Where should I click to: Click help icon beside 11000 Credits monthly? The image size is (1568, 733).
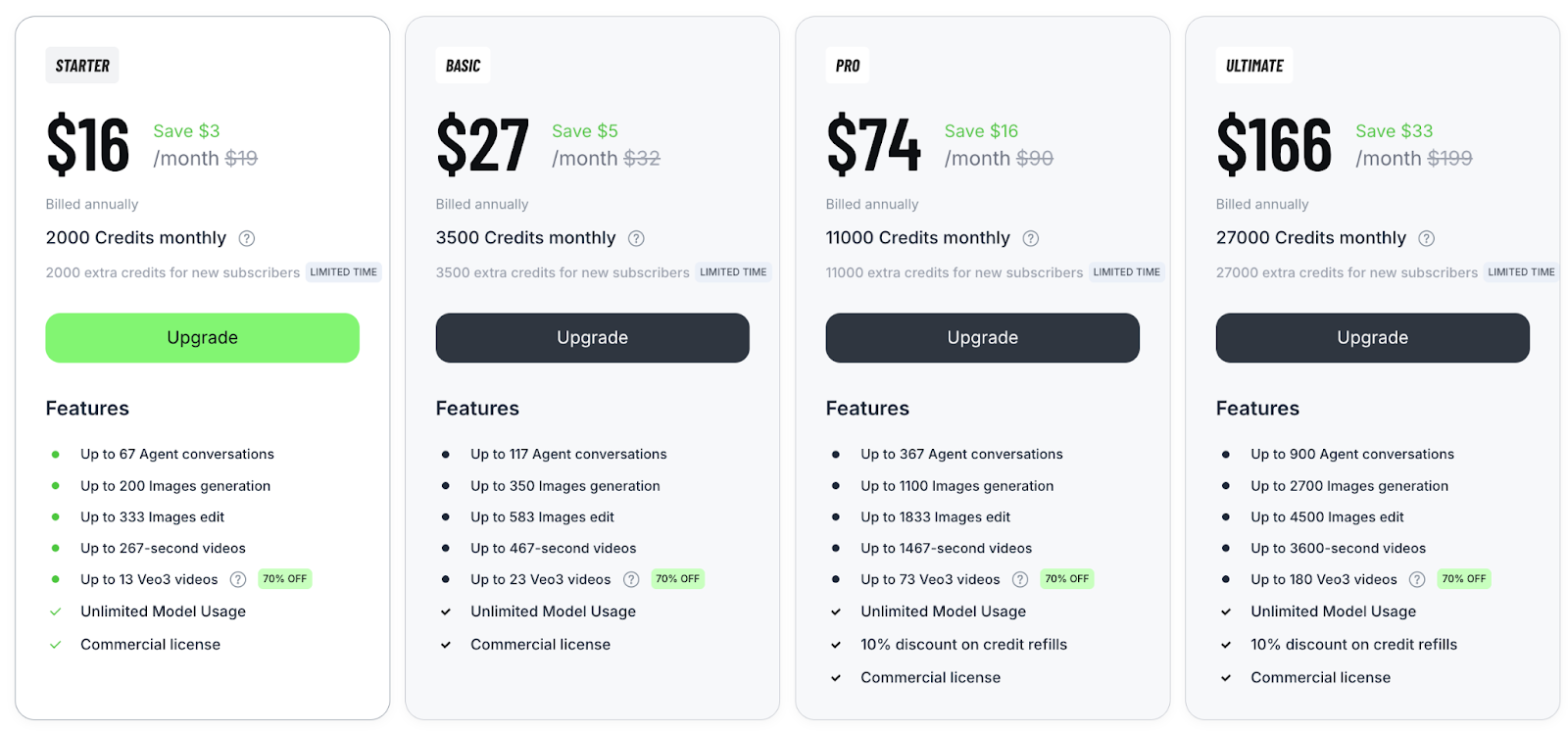1031,238
